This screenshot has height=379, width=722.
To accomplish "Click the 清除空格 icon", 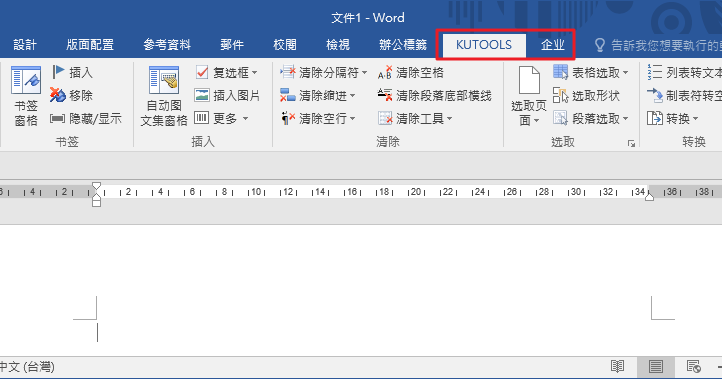I will 385,72.
